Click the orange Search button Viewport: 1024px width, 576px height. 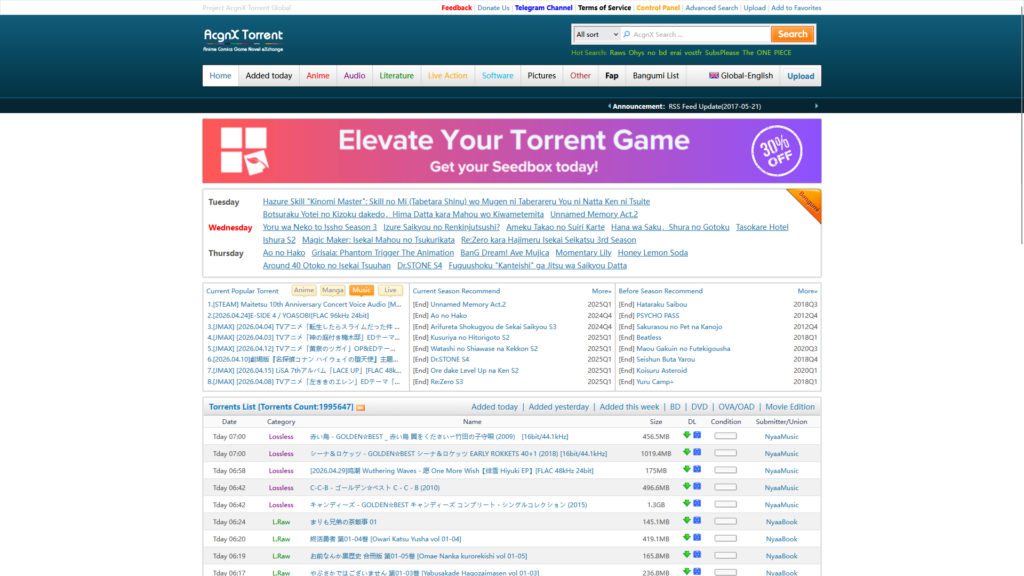pyautogui.click(x=792, y=34)
